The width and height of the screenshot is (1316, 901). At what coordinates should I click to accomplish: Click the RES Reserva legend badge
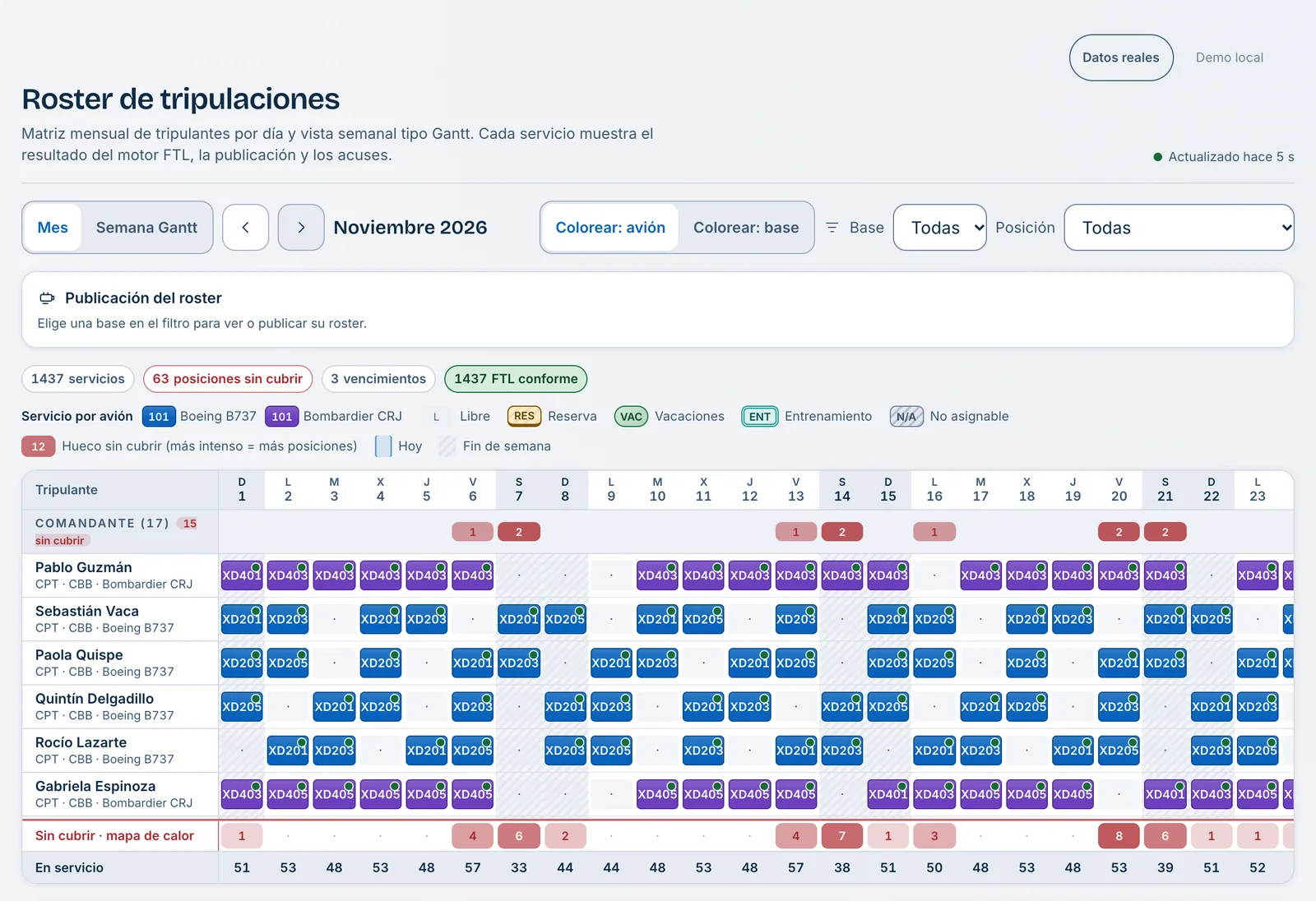524,417
